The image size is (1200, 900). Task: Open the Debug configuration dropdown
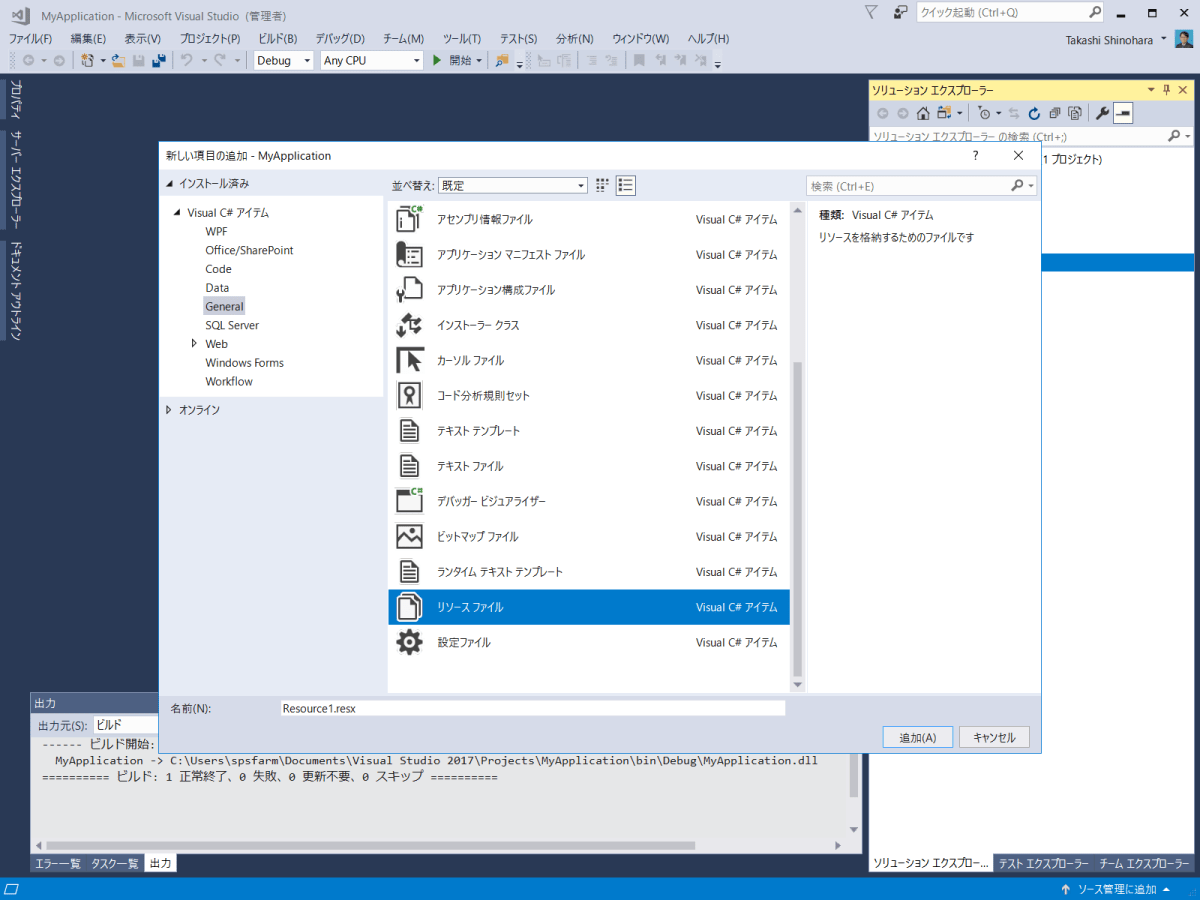(284, 60)
